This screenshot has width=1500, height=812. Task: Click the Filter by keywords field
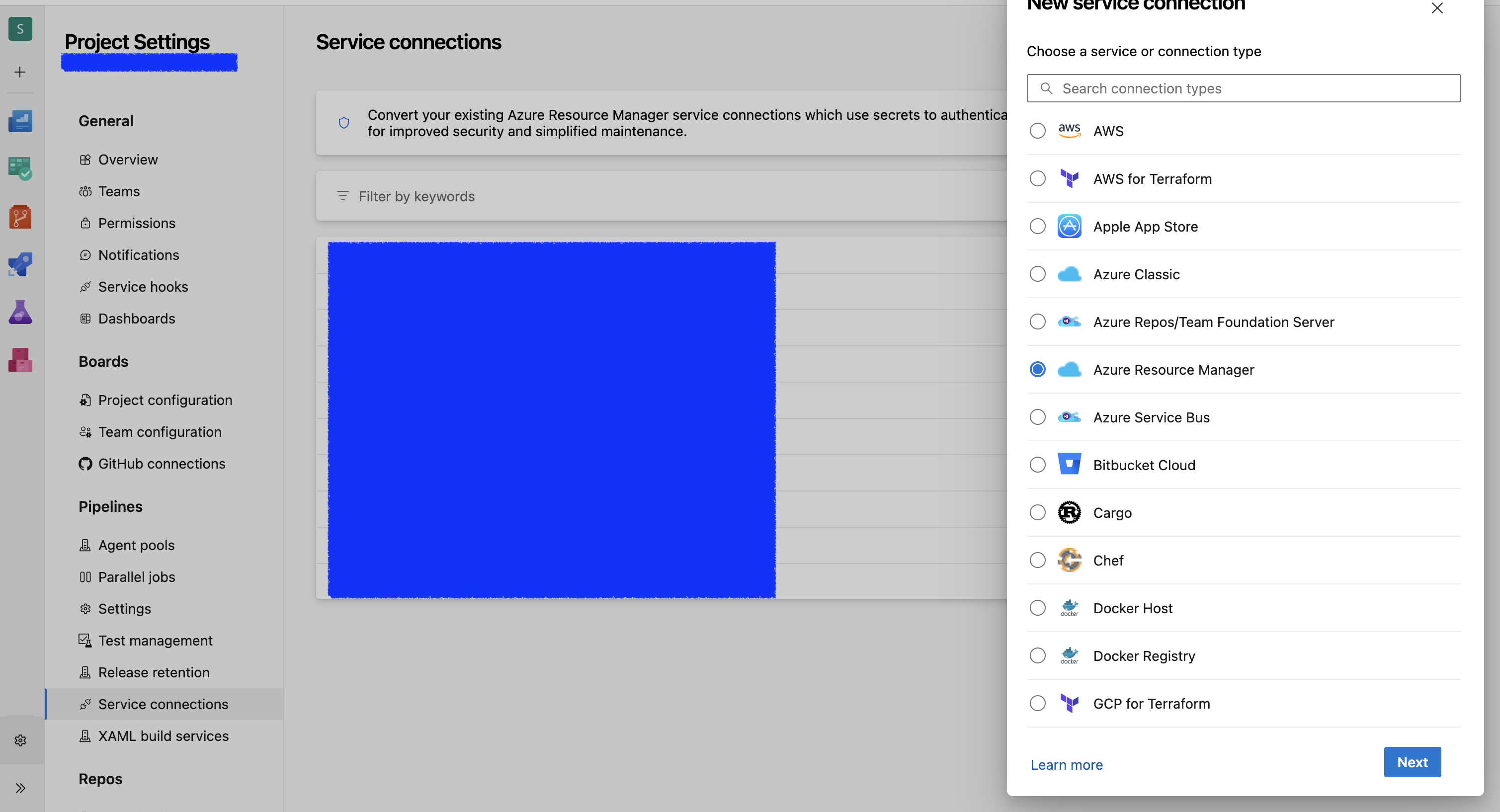coord(641,197)
